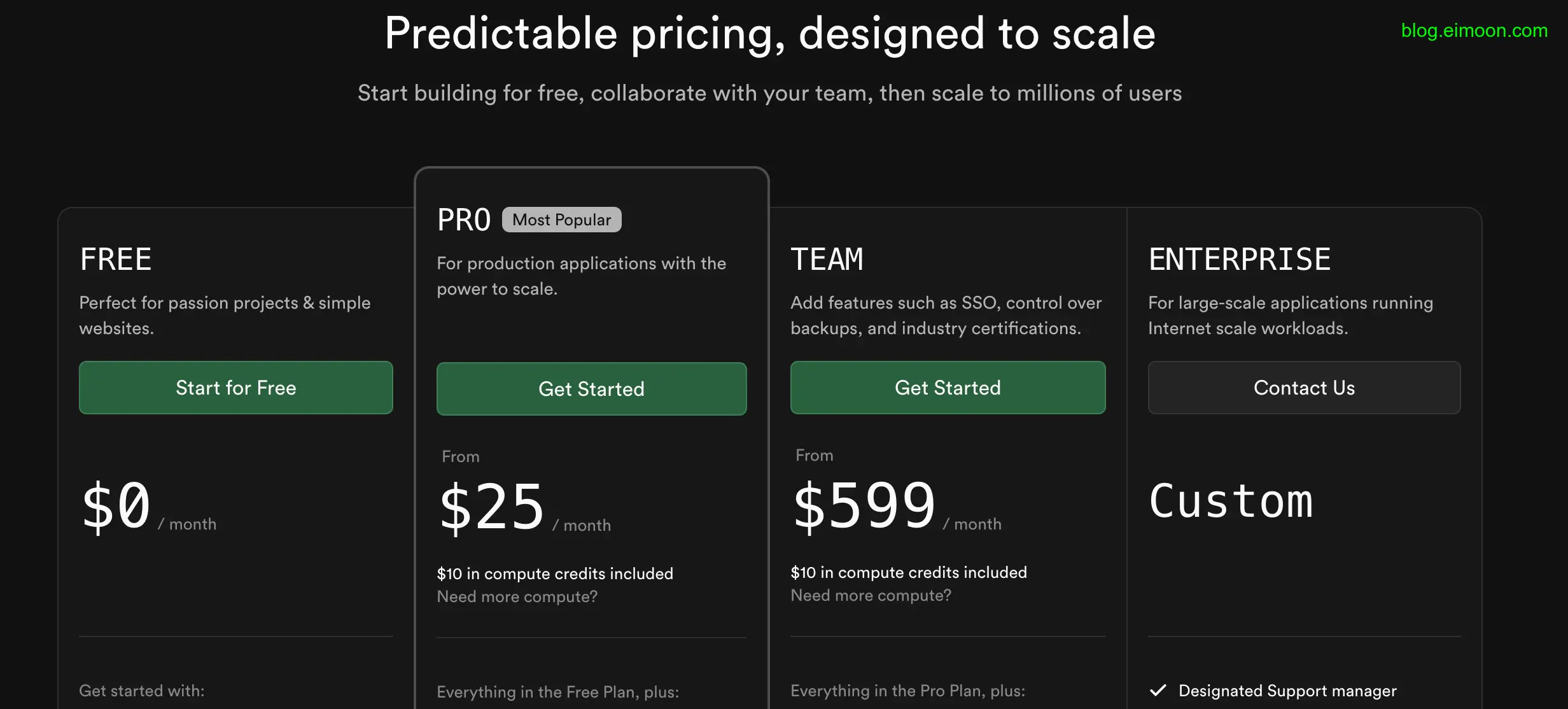Select the TEAM plan heading

point(827,260)
